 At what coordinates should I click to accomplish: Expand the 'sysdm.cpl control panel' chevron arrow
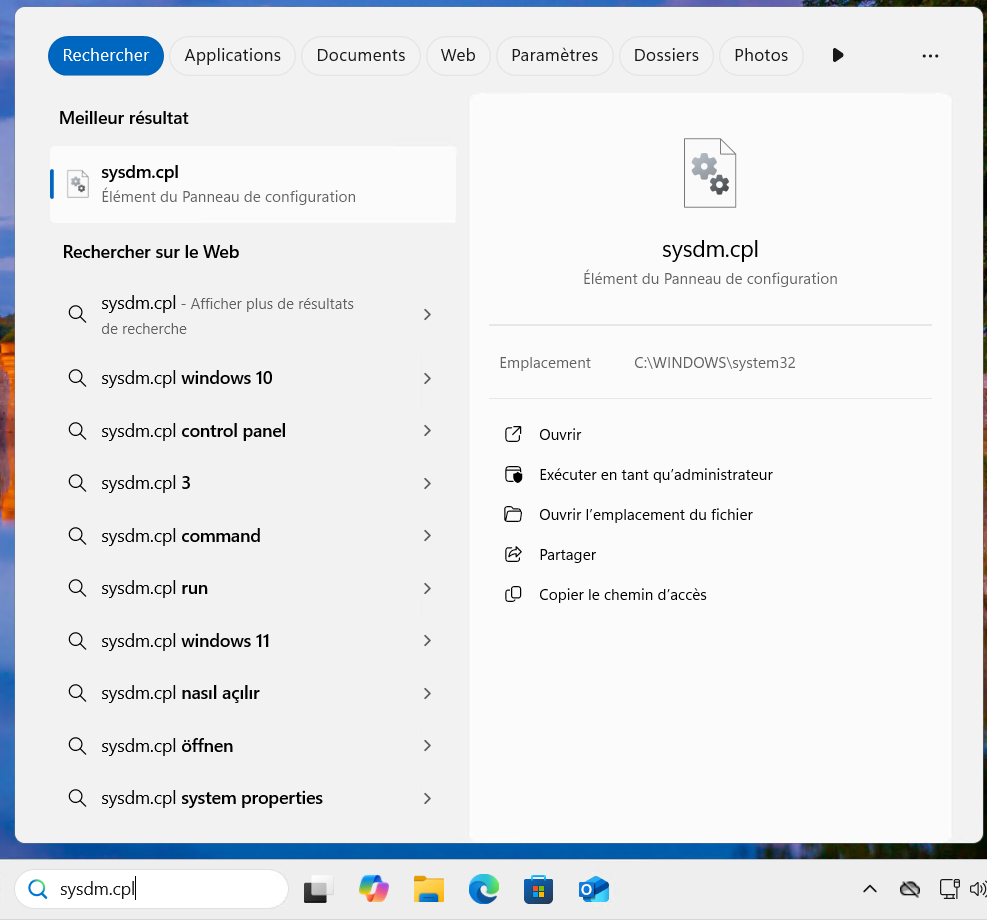click(427, 431)
